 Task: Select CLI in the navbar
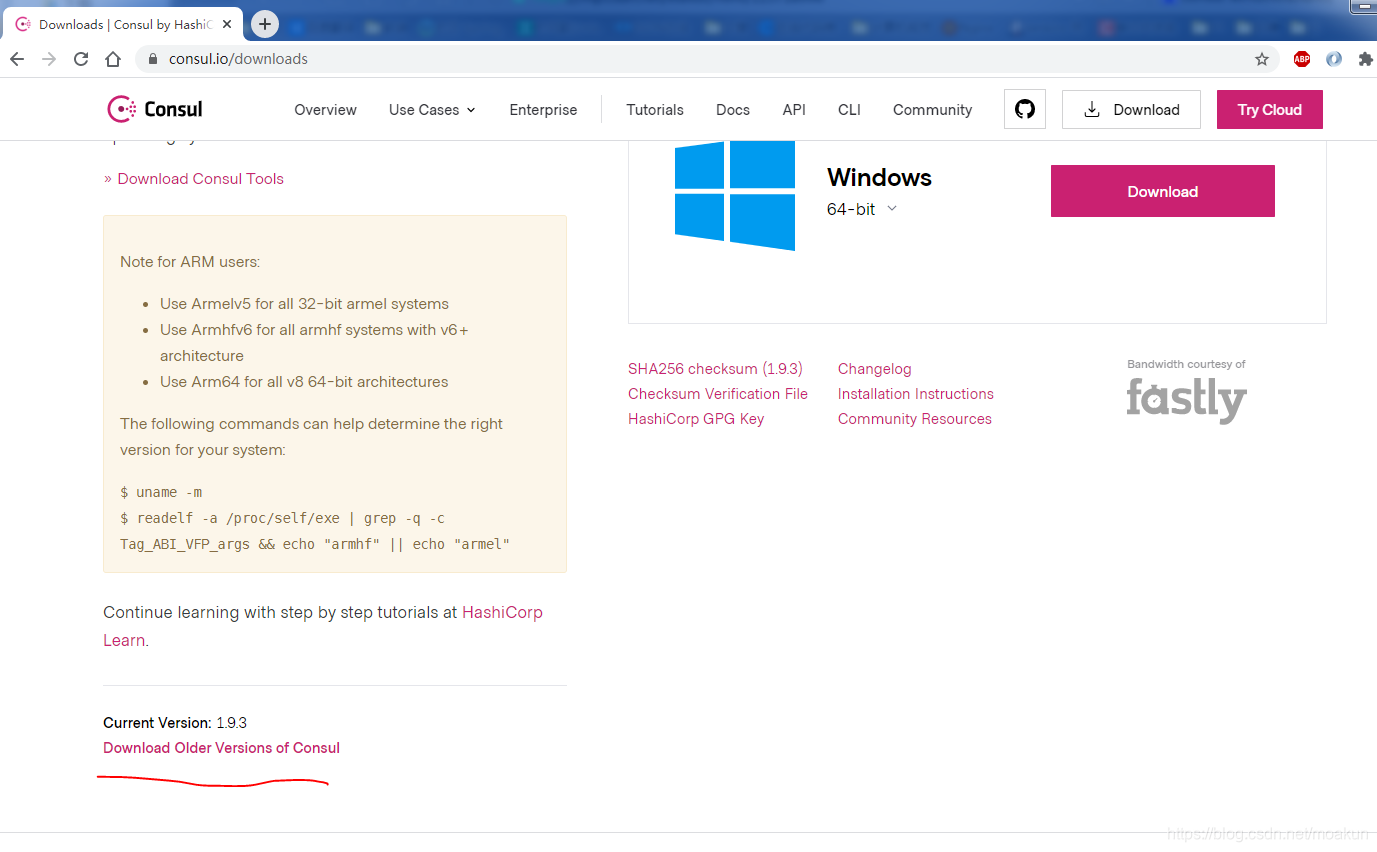849,110
